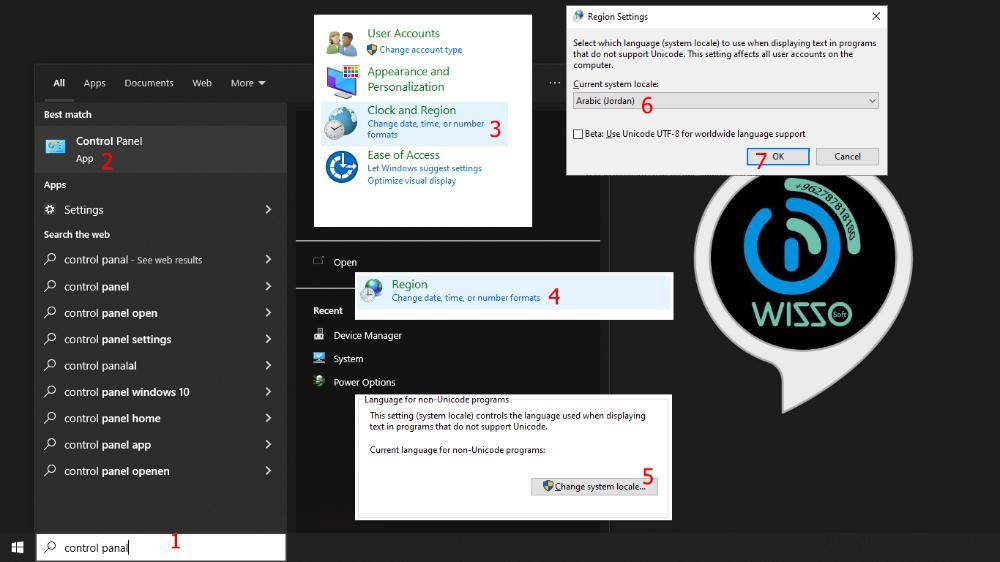Click the User Accounts icon
The height and width of the screenshot is (562, 1000).
[341, 43]
